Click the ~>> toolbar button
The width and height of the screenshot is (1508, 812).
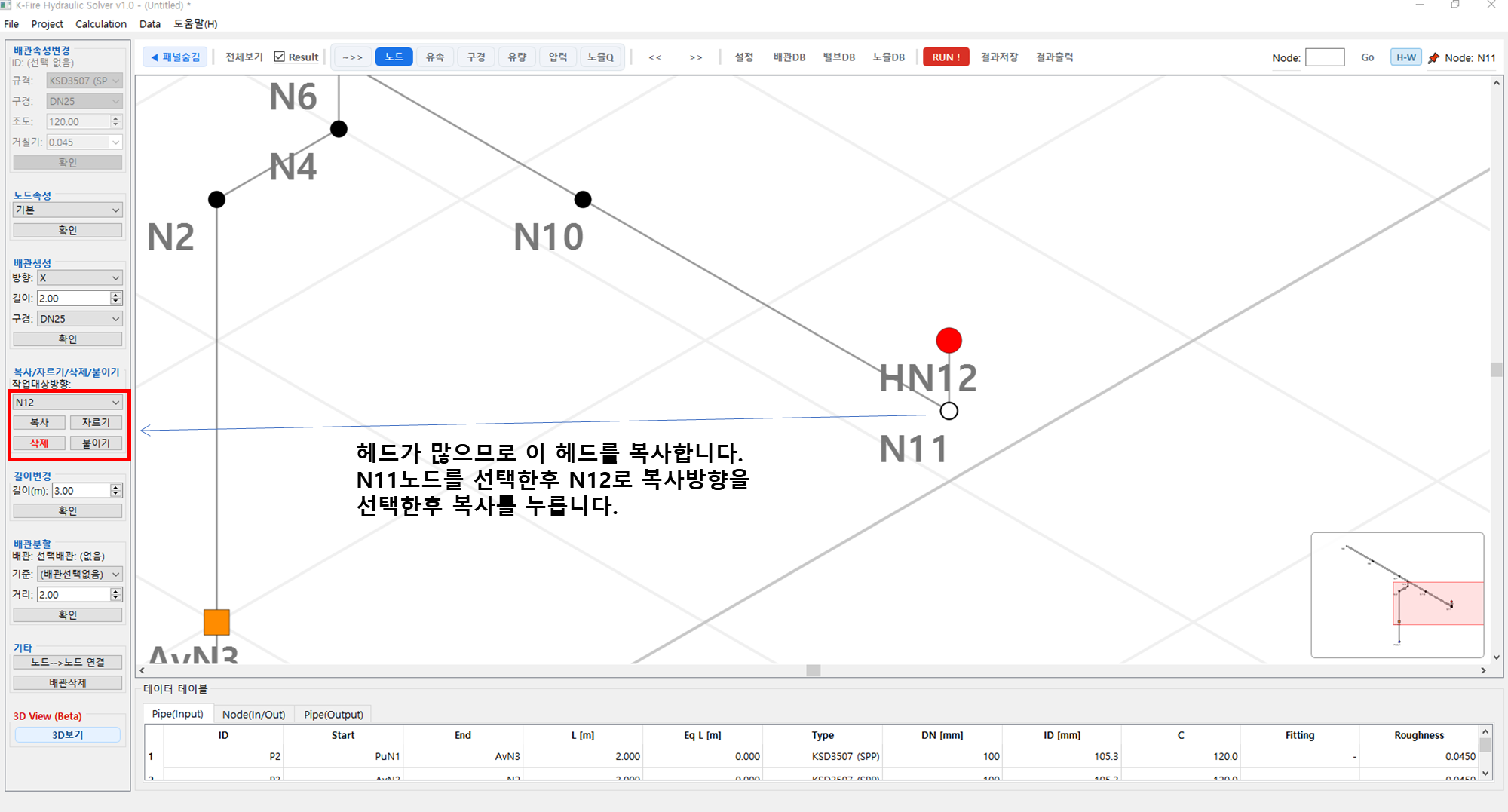click(352, 57)
